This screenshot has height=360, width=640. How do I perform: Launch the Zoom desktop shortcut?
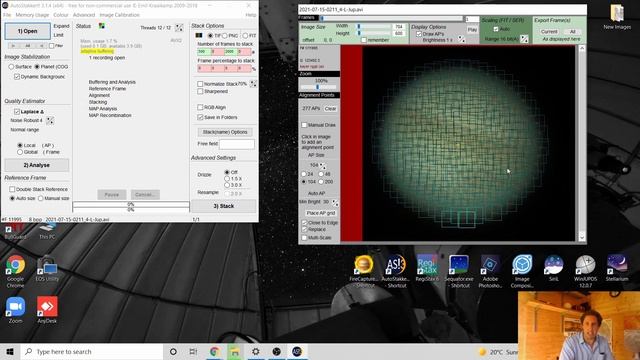click(x=16, y=311)
